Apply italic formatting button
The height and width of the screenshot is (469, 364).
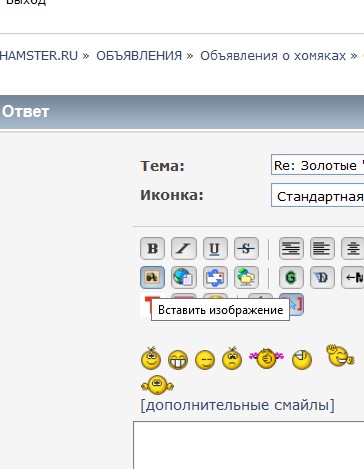pyautogui.click(x=184, y=248)
